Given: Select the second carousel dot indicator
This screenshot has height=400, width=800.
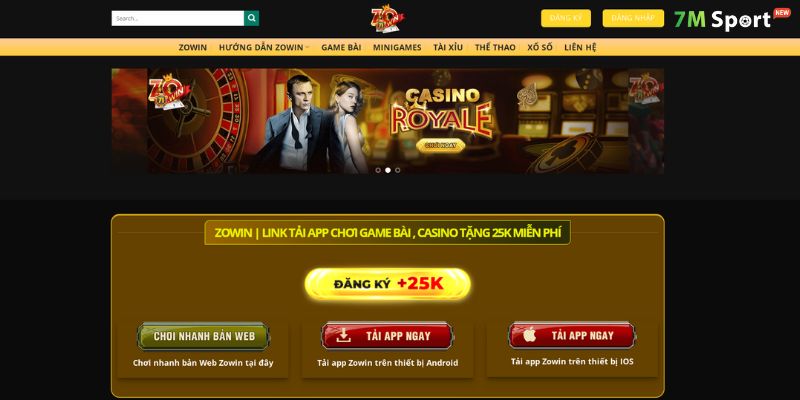Looking at the screenshot, I should pos(388,170).
